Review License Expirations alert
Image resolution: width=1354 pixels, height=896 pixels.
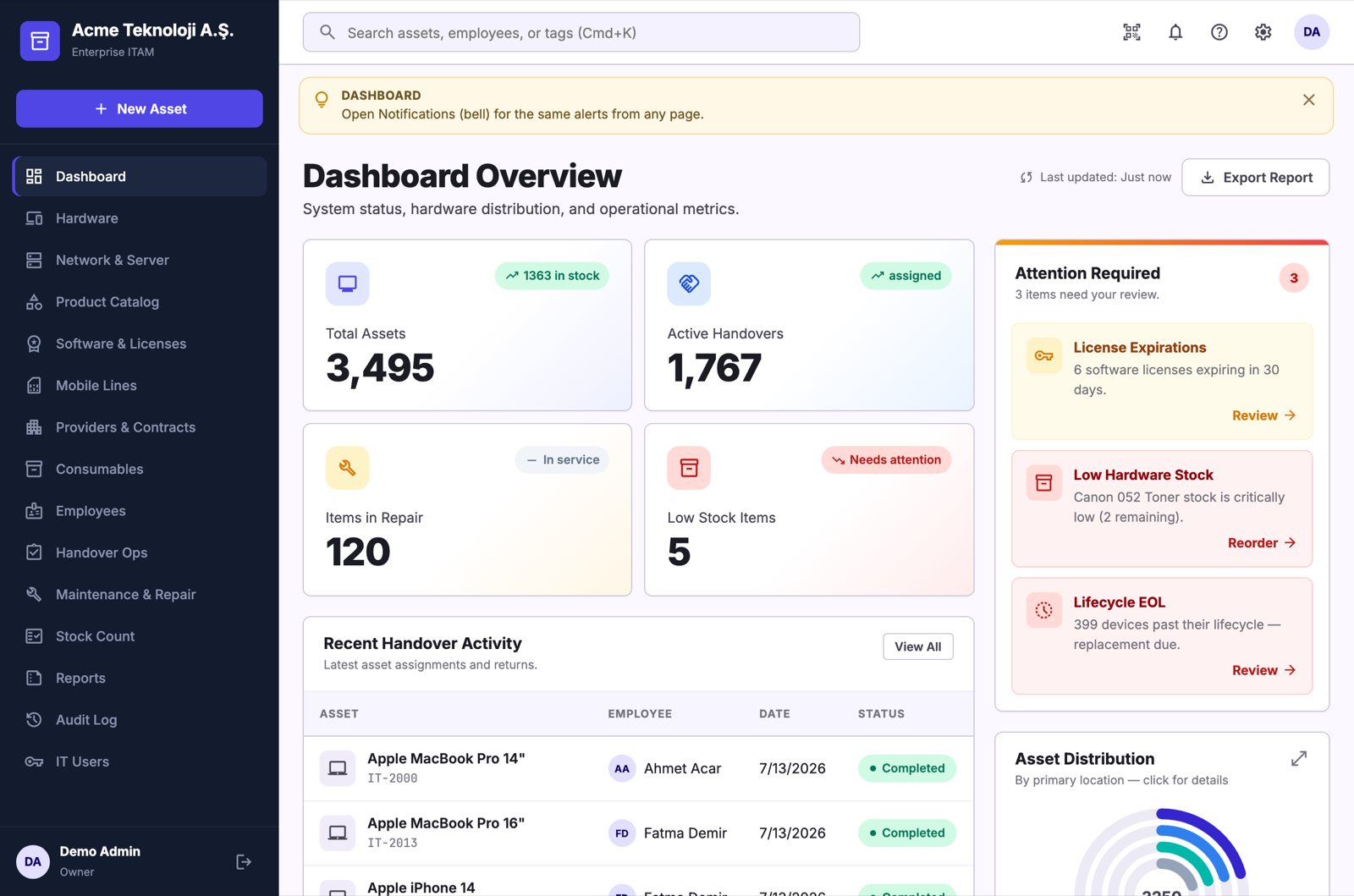point(1263,415)
